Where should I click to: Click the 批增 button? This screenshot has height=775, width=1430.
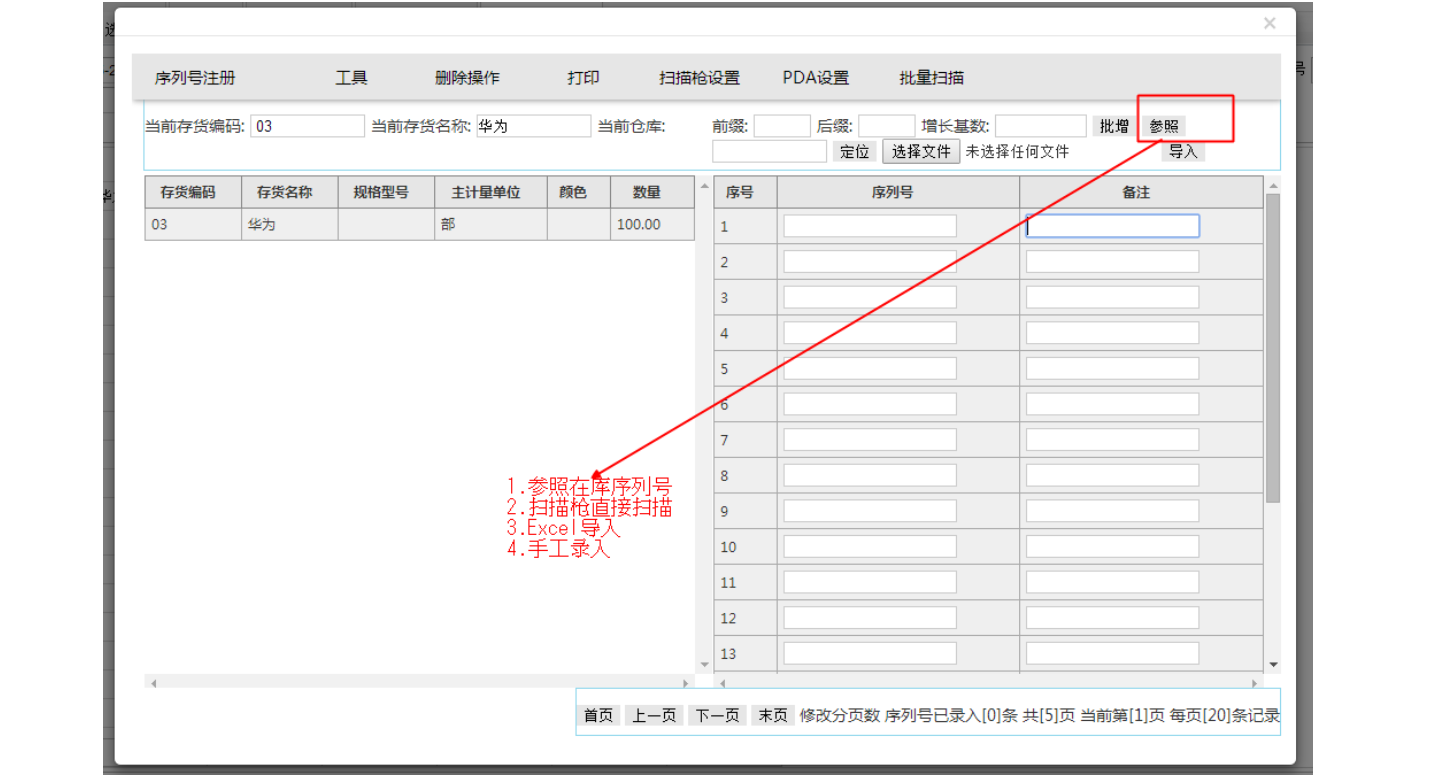(1114, 126)
